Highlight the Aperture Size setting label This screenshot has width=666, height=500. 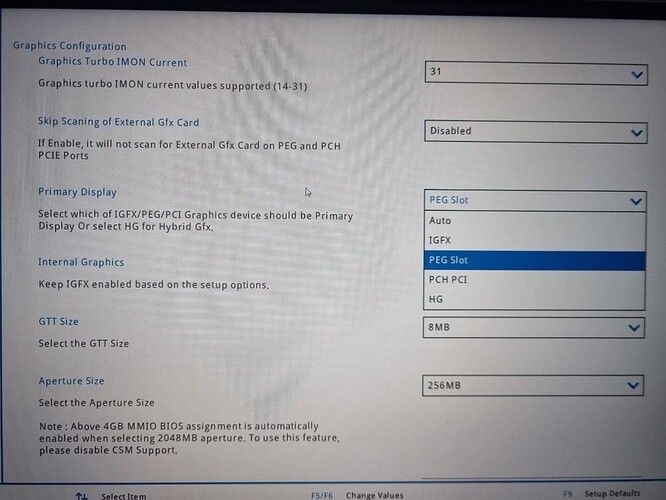[71, 381]
